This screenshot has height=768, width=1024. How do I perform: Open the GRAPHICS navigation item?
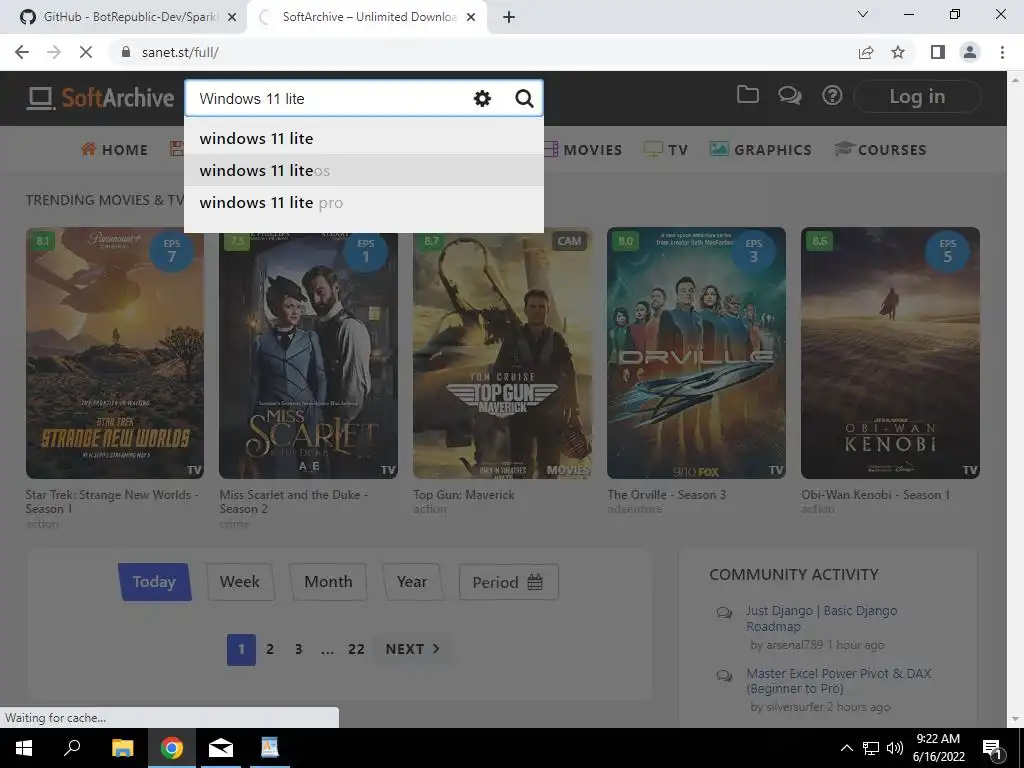(x=760, y=150)
